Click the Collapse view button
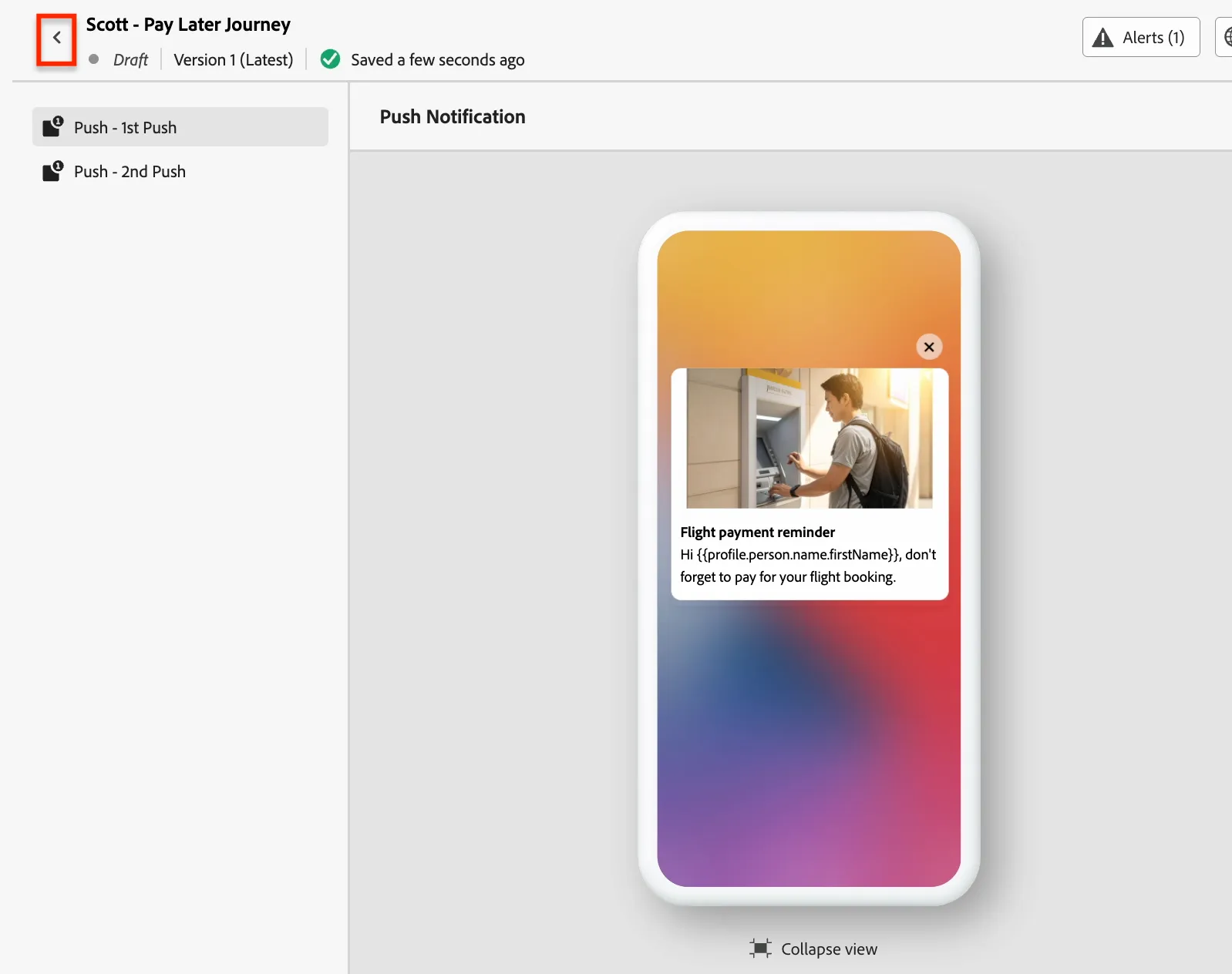Screen dimensions: 1232x974 point(813,949)
